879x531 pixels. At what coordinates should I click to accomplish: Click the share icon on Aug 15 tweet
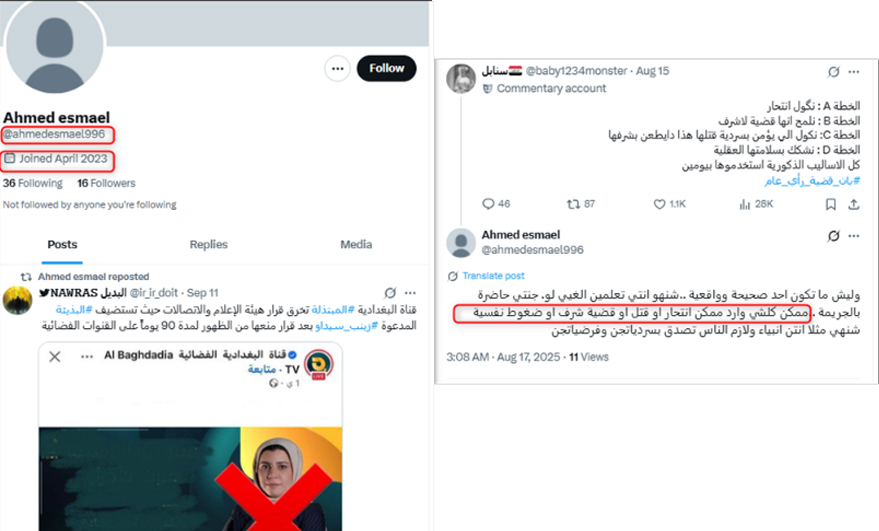pyautogui.click(x=853, y=205)
